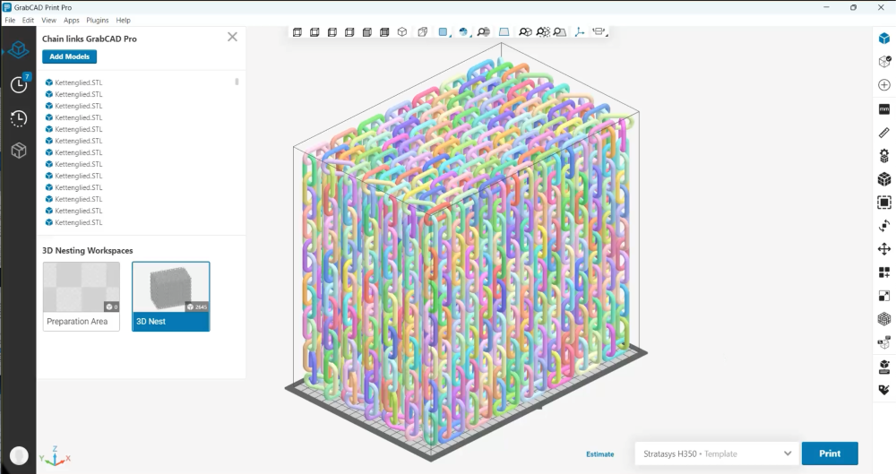Click the Estimate link
896x474 pixels.
(600, 454)
